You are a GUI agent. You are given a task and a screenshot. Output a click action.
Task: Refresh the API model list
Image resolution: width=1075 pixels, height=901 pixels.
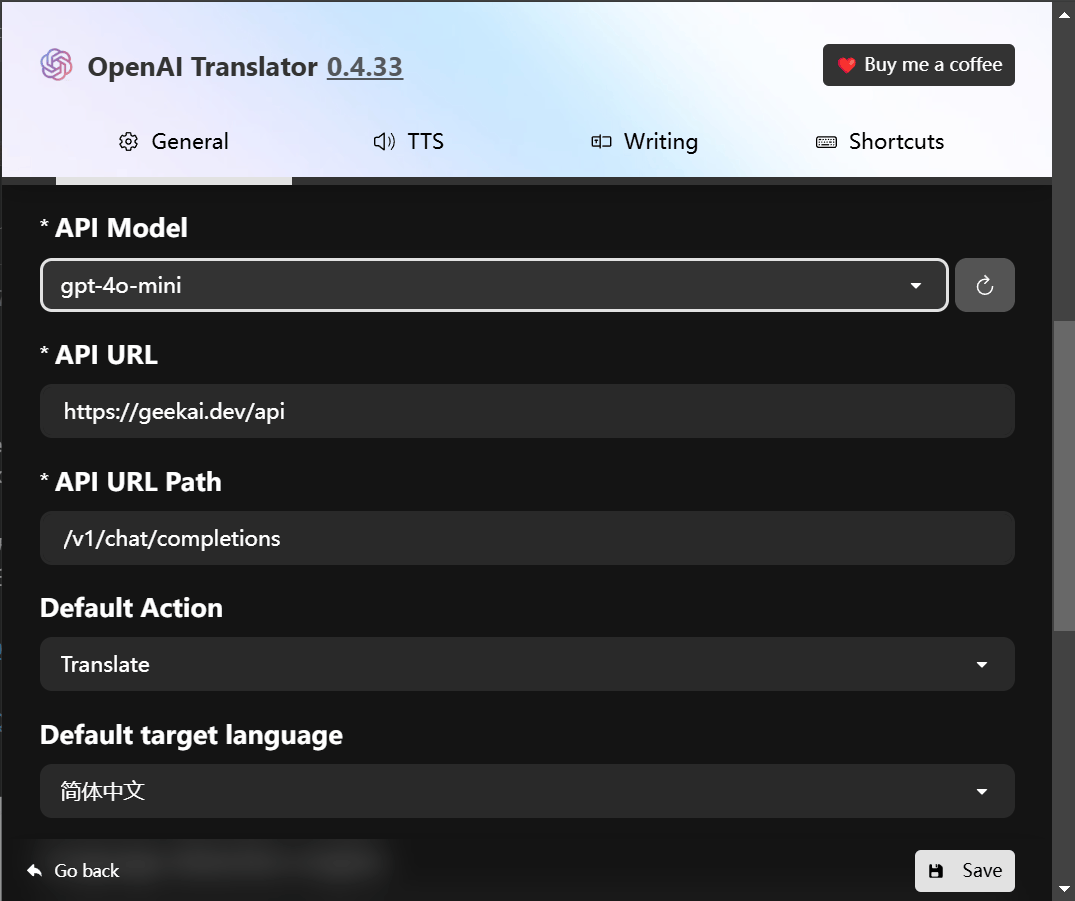985,285
